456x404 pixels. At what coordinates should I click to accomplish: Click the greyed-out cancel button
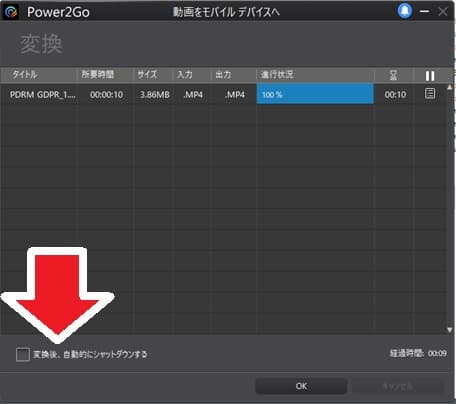click(x=397, y=386)
